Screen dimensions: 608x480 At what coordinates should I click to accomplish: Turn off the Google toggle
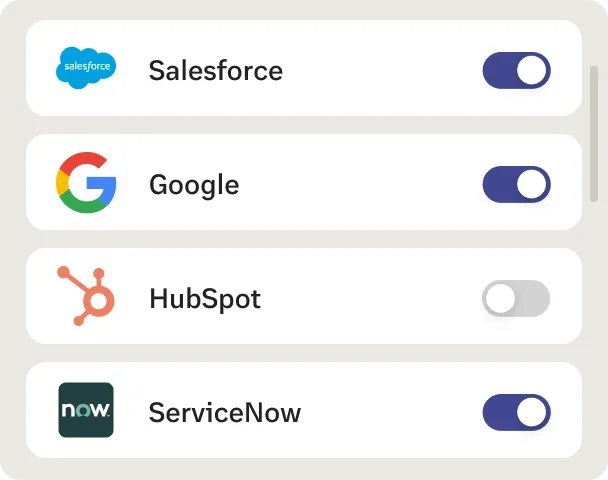[516, 184]
